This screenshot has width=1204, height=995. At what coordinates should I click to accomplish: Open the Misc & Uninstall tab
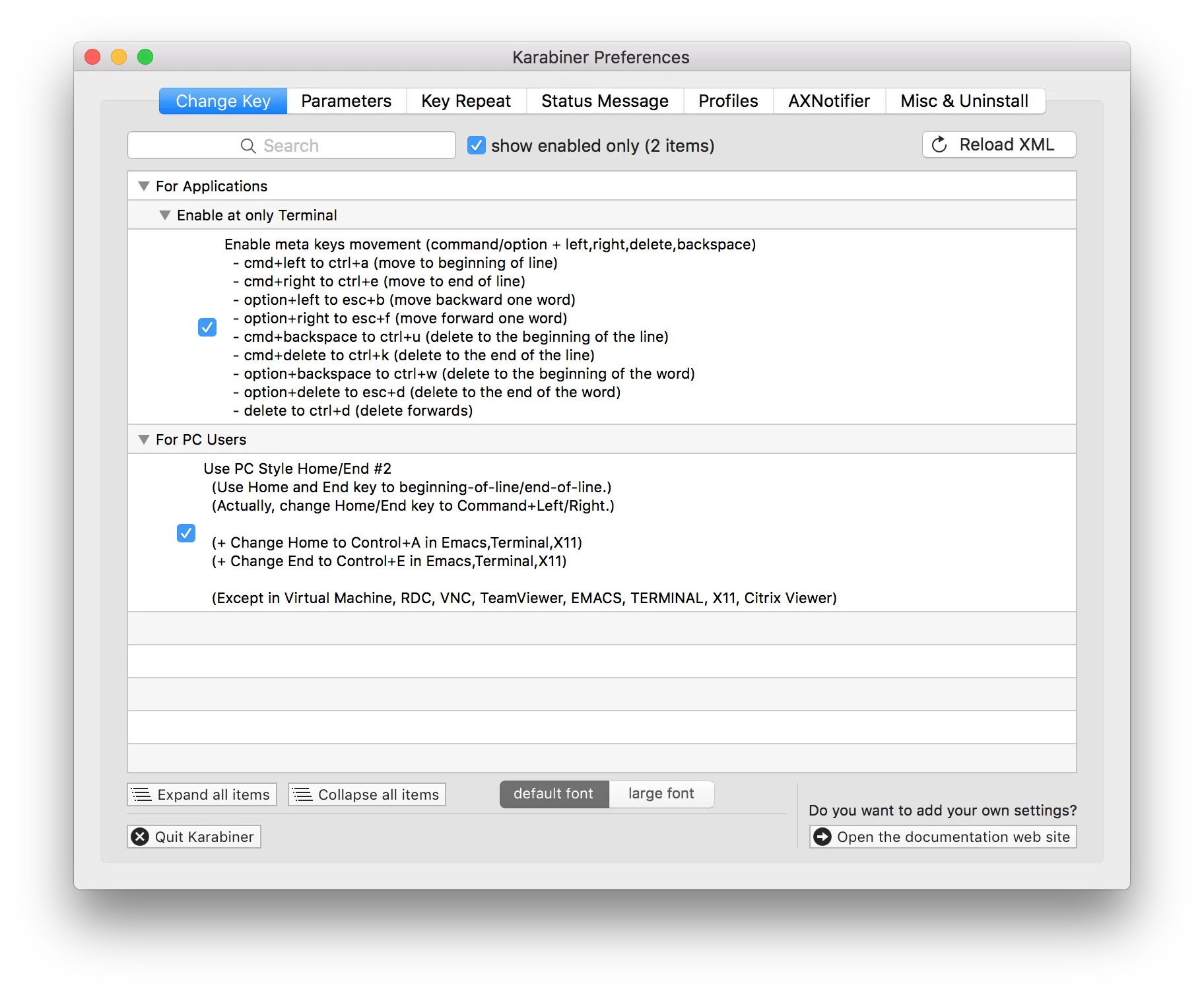pyautogui.click(x=964, y=101)
